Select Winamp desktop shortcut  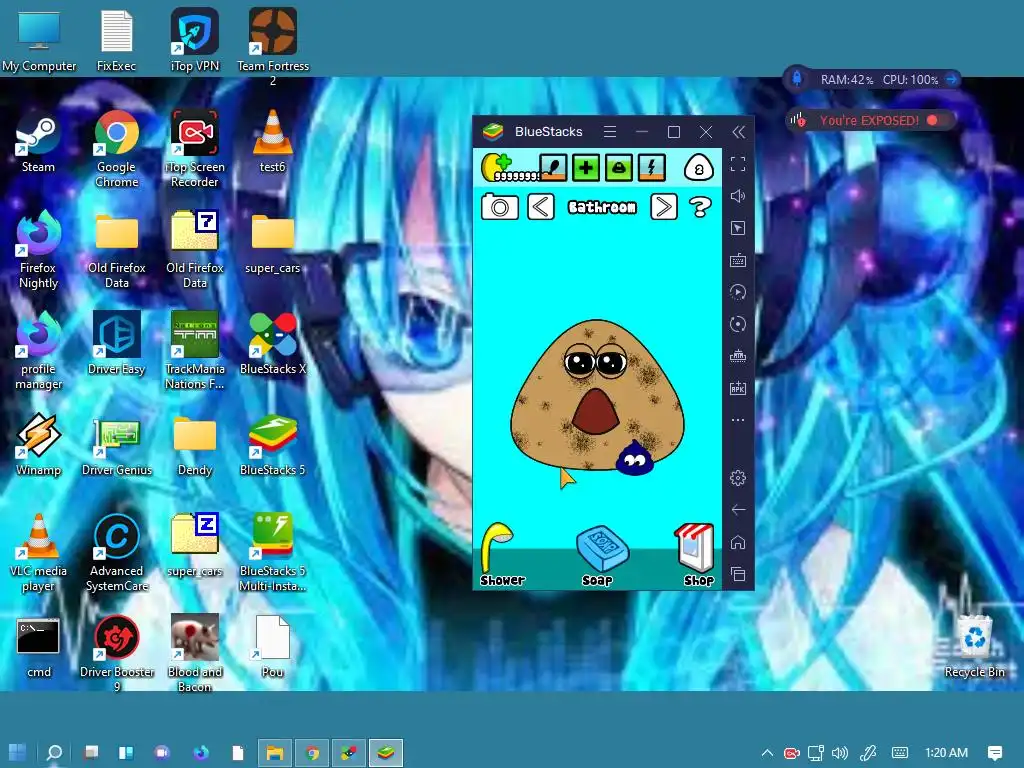38,445
